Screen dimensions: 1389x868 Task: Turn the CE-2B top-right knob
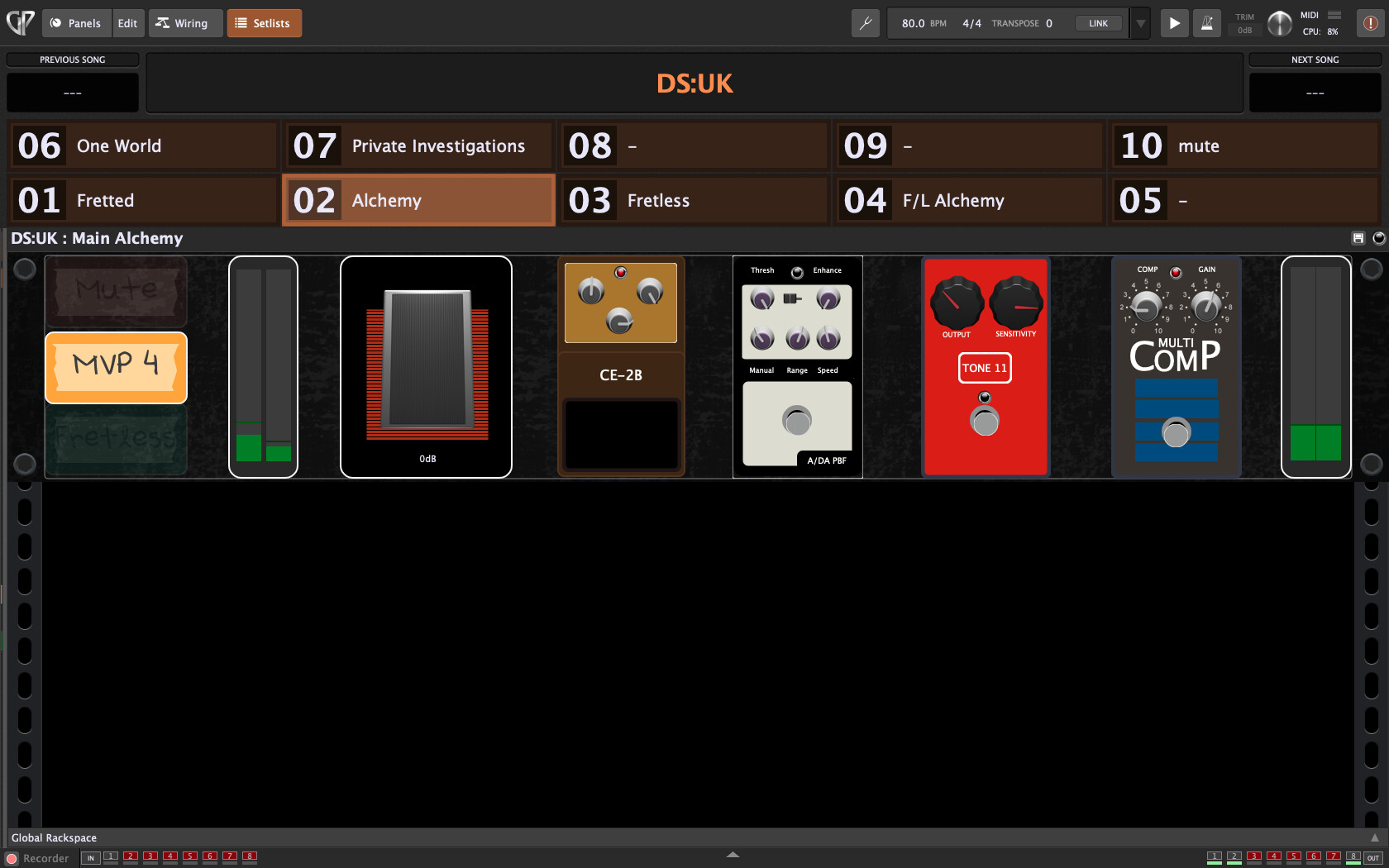[x=650, y=291]
